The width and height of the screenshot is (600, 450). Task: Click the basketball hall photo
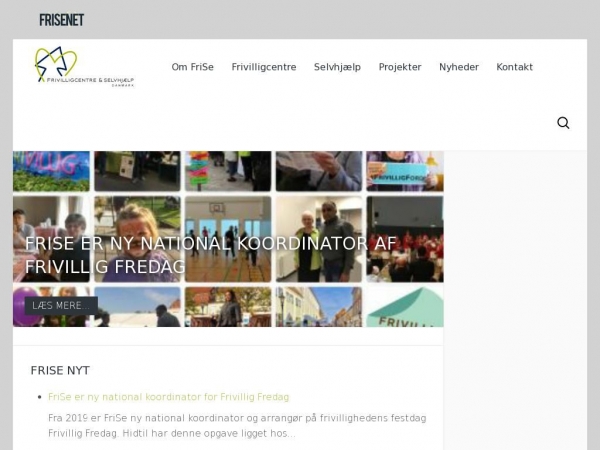228,239
